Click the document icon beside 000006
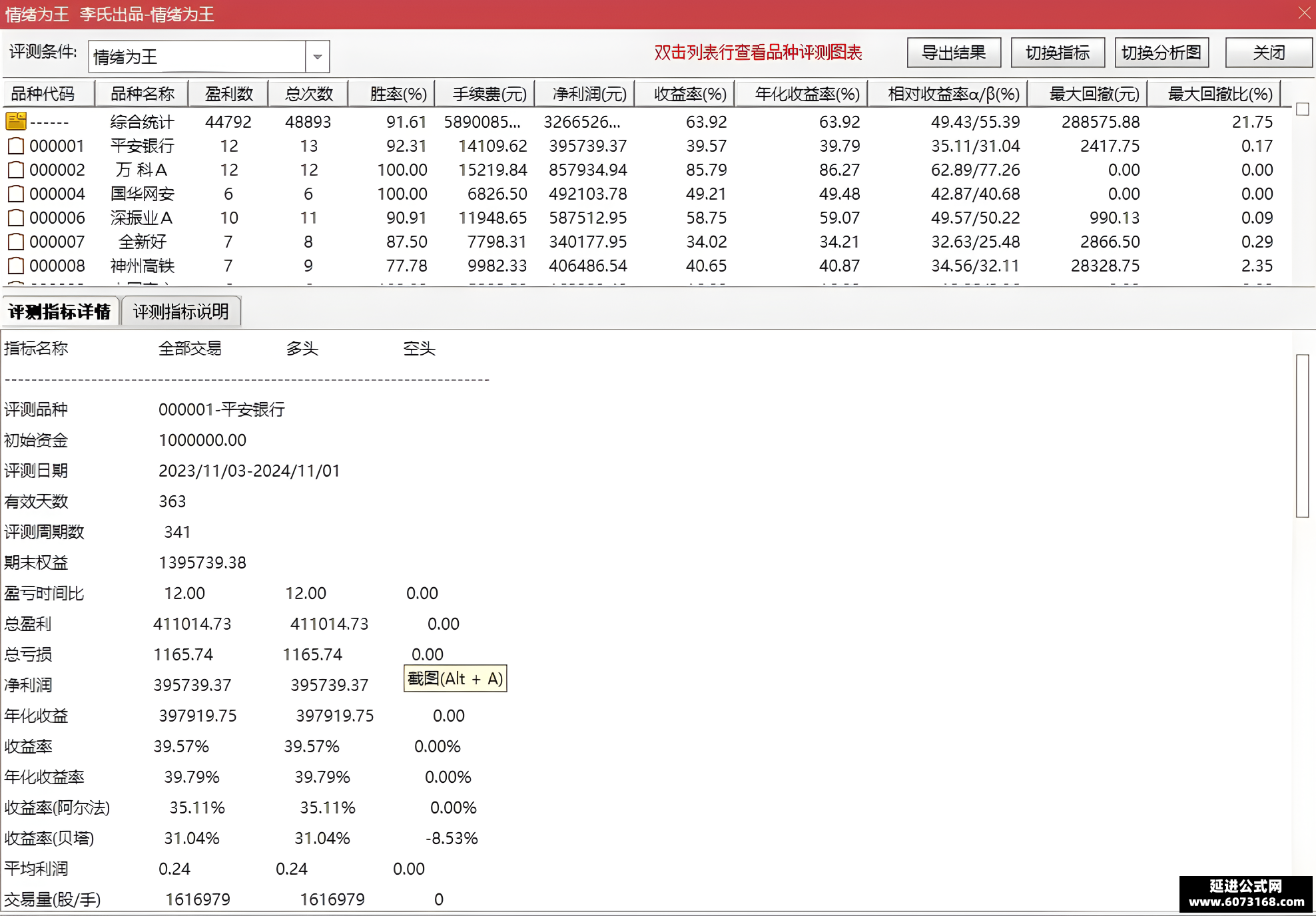This screenshot has width=1316, height=916. [16, 218]
